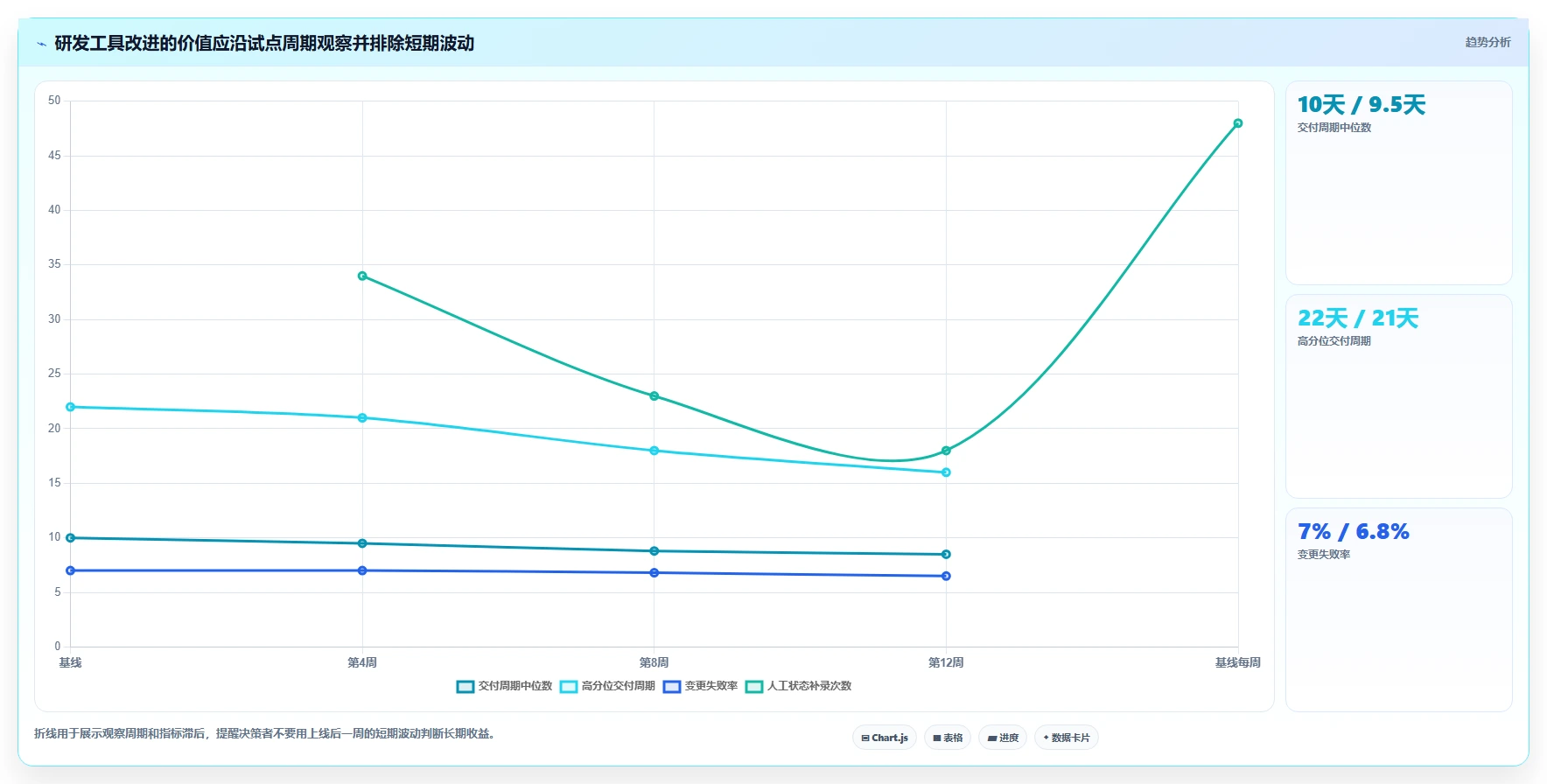Click the 第12周 x-axis label
The width and height of the screenshot is (1547, 784).
946,662
